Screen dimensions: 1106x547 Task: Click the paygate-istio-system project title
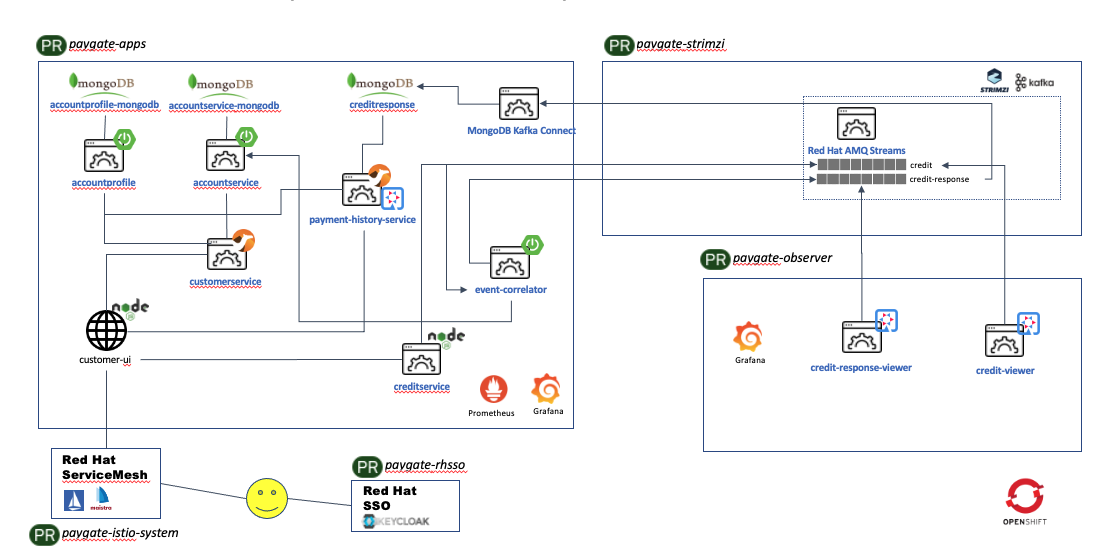[x=120, y=533]
